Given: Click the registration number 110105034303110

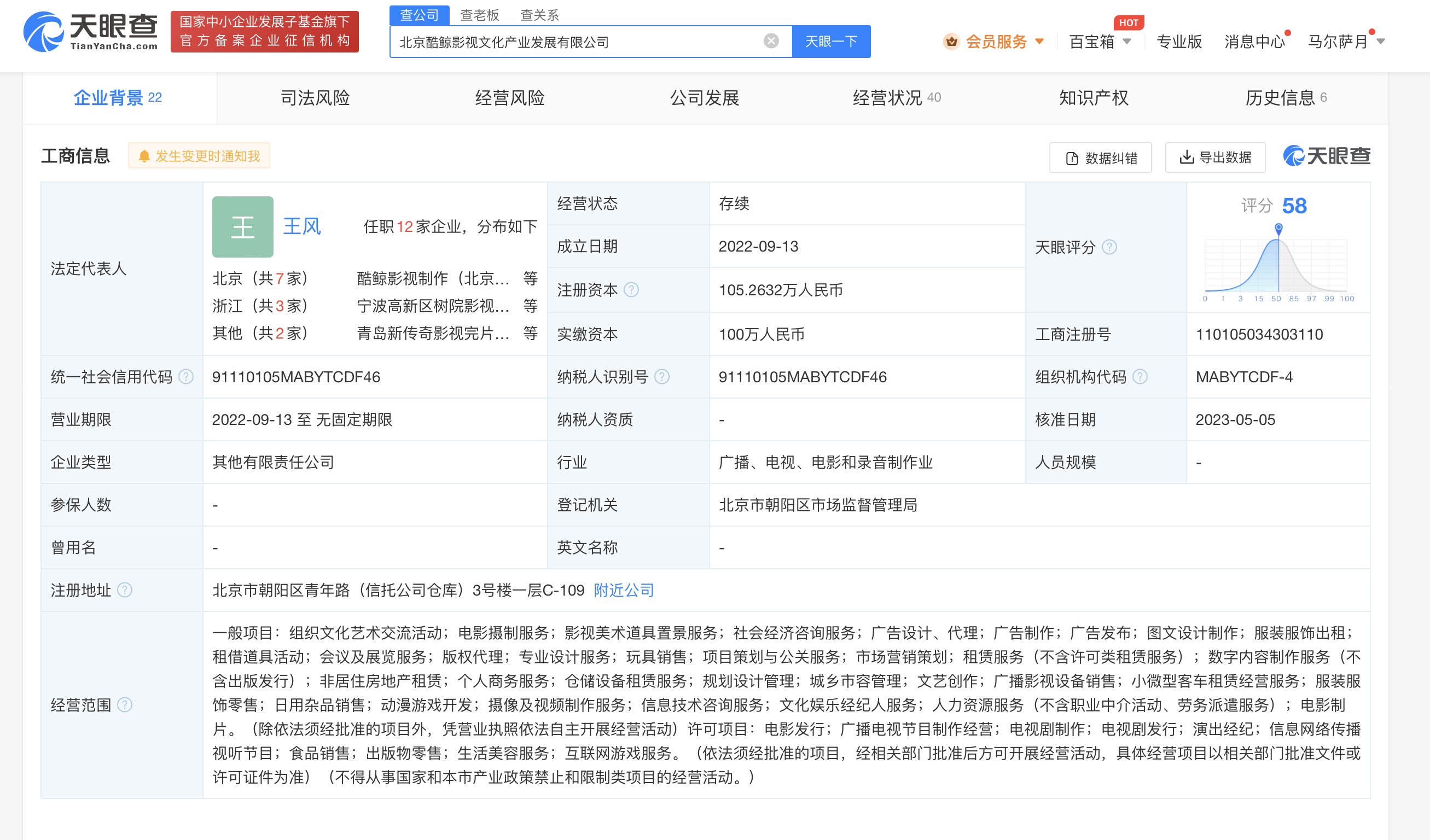Looking at the screenshot, I should click(x=1259, y=334).
